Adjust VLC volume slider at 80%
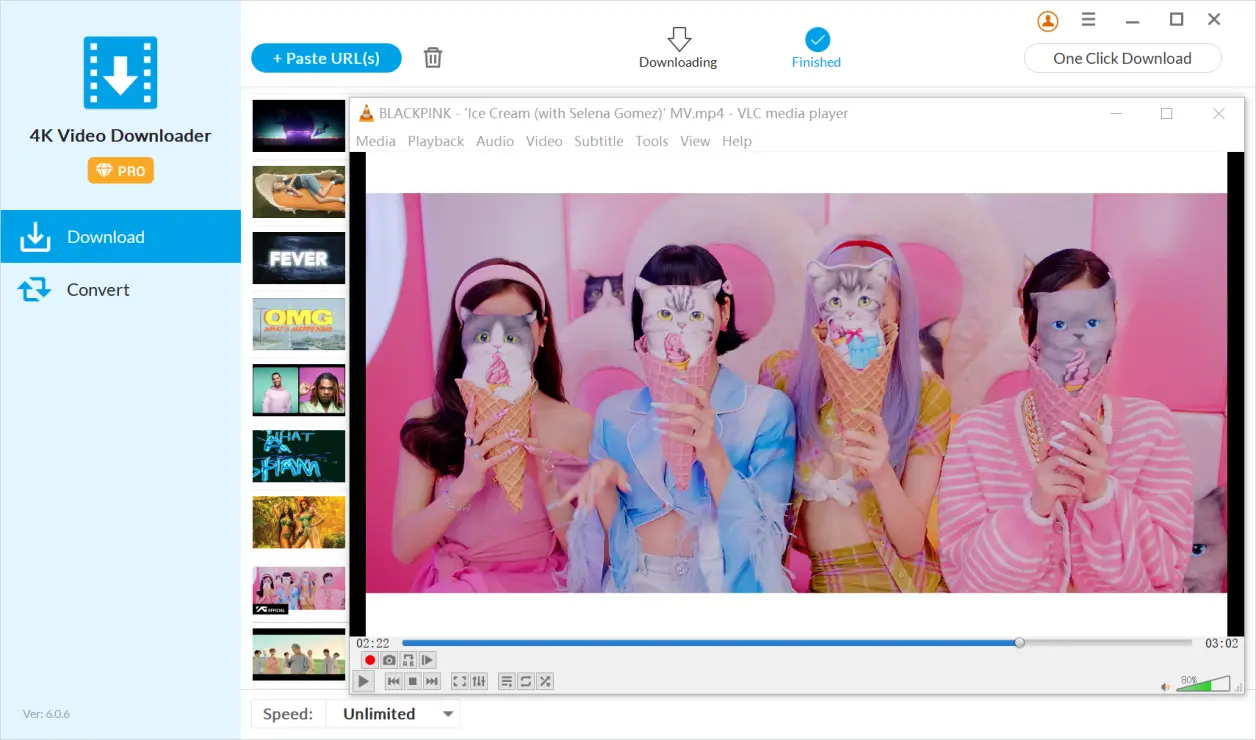The width and height of the screenshot is (1256, 740). click(x=1203, y=685)
